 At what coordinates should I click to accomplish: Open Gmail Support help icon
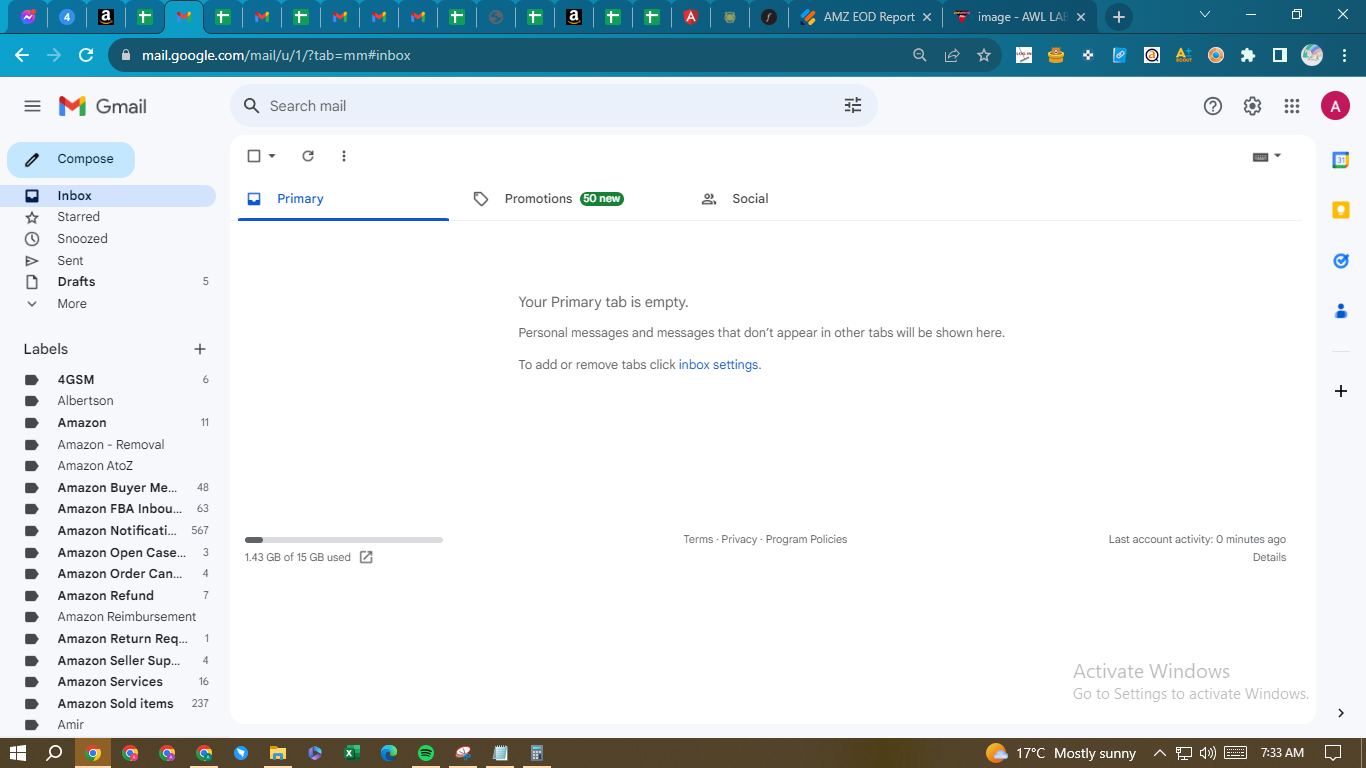pyautogui.click(x=1213, y=106)
